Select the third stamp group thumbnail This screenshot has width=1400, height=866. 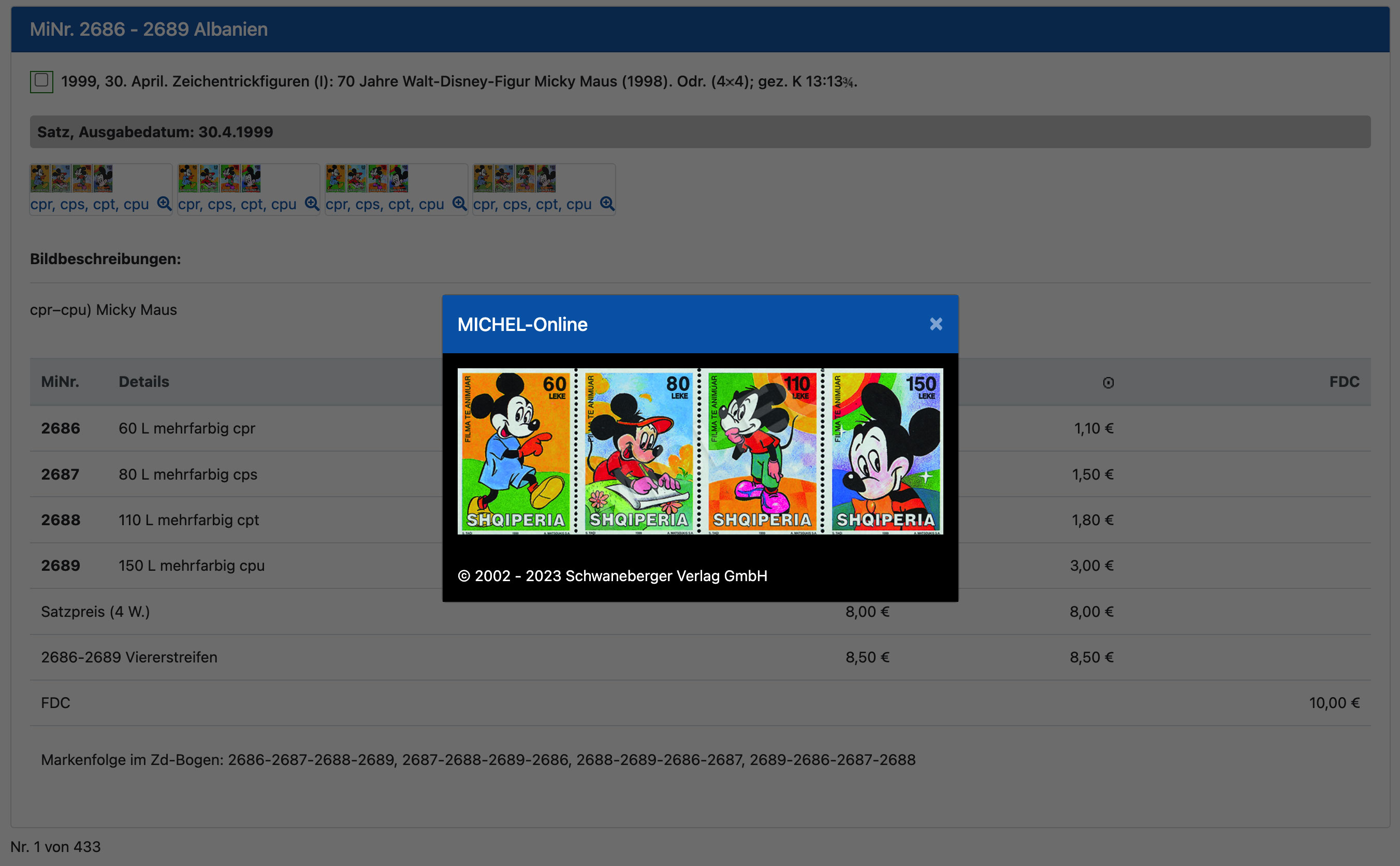[x=367, y=179]
